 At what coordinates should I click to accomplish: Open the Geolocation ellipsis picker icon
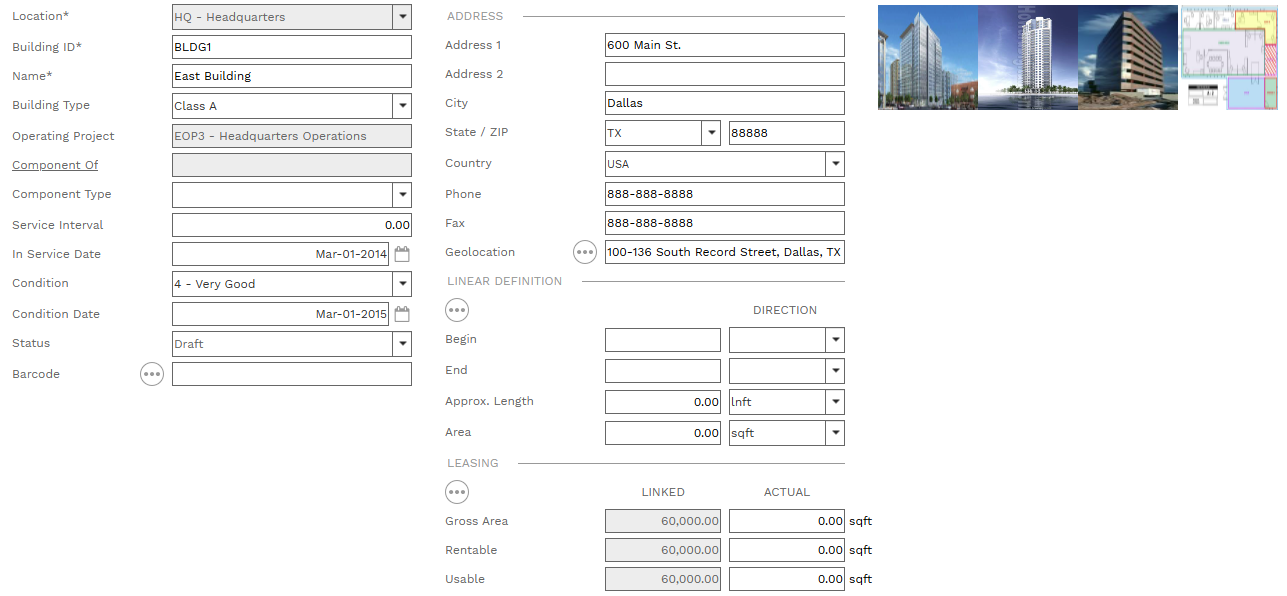click(585, 252)
